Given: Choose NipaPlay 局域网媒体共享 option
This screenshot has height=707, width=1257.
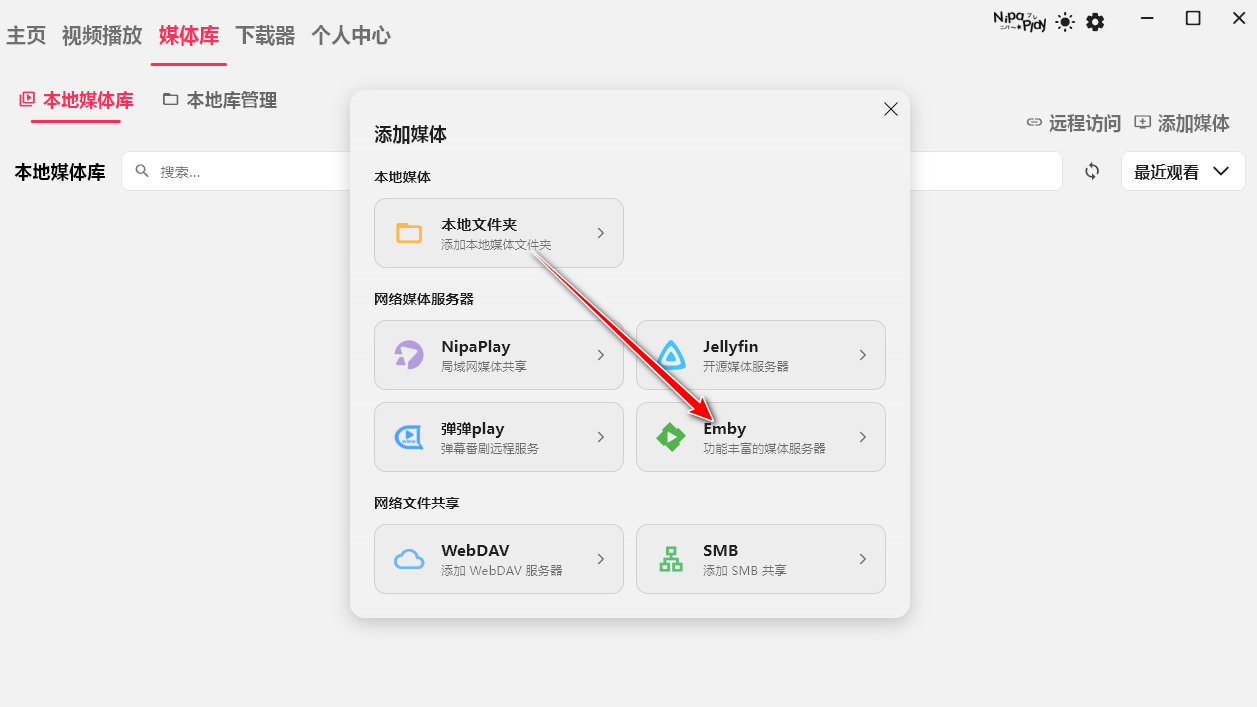Looking at the screenshot, I should point(499,355).
